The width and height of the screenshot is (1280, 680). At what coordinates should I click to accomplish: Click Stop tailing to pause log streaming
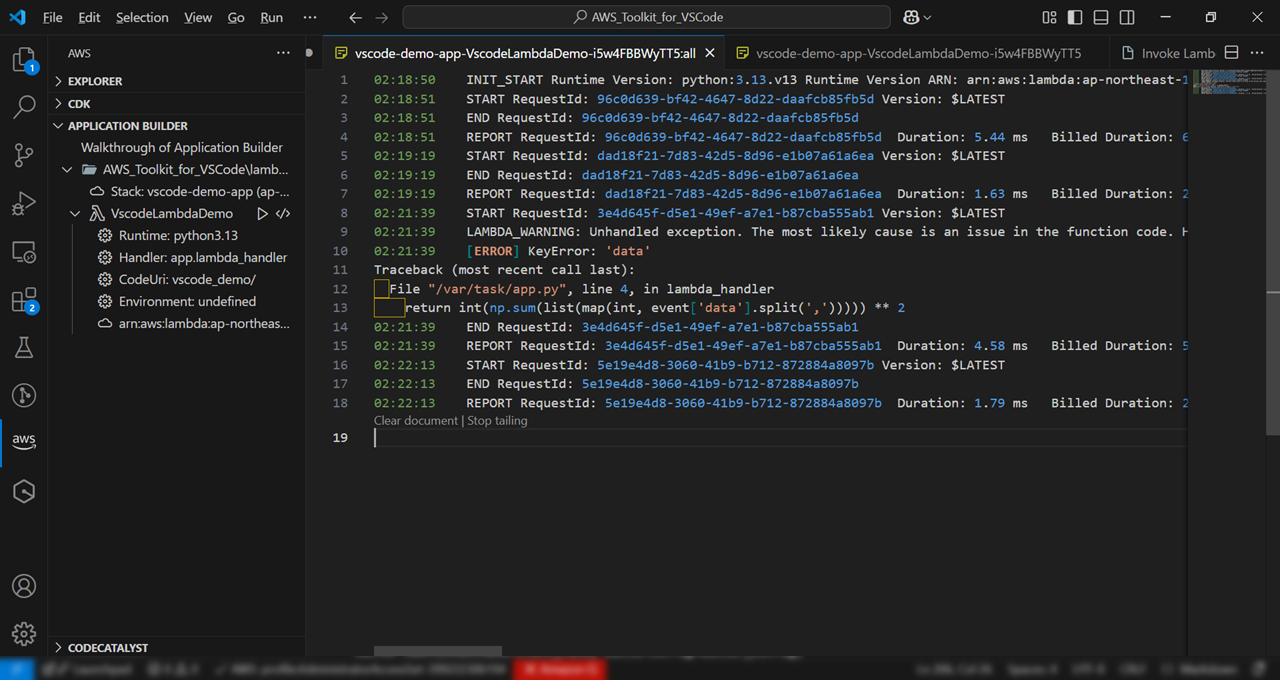coord(497,420)
